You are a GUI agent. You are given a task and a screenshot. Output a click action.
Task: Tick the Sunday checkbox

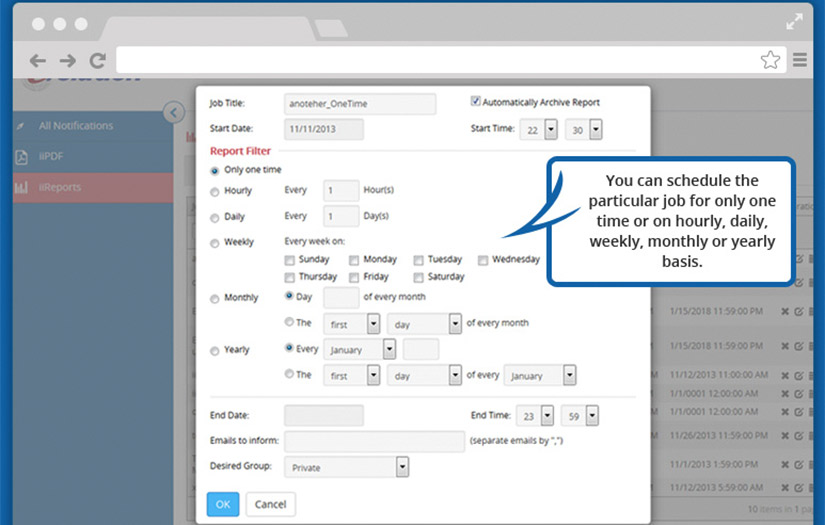[x=289, y=260]
